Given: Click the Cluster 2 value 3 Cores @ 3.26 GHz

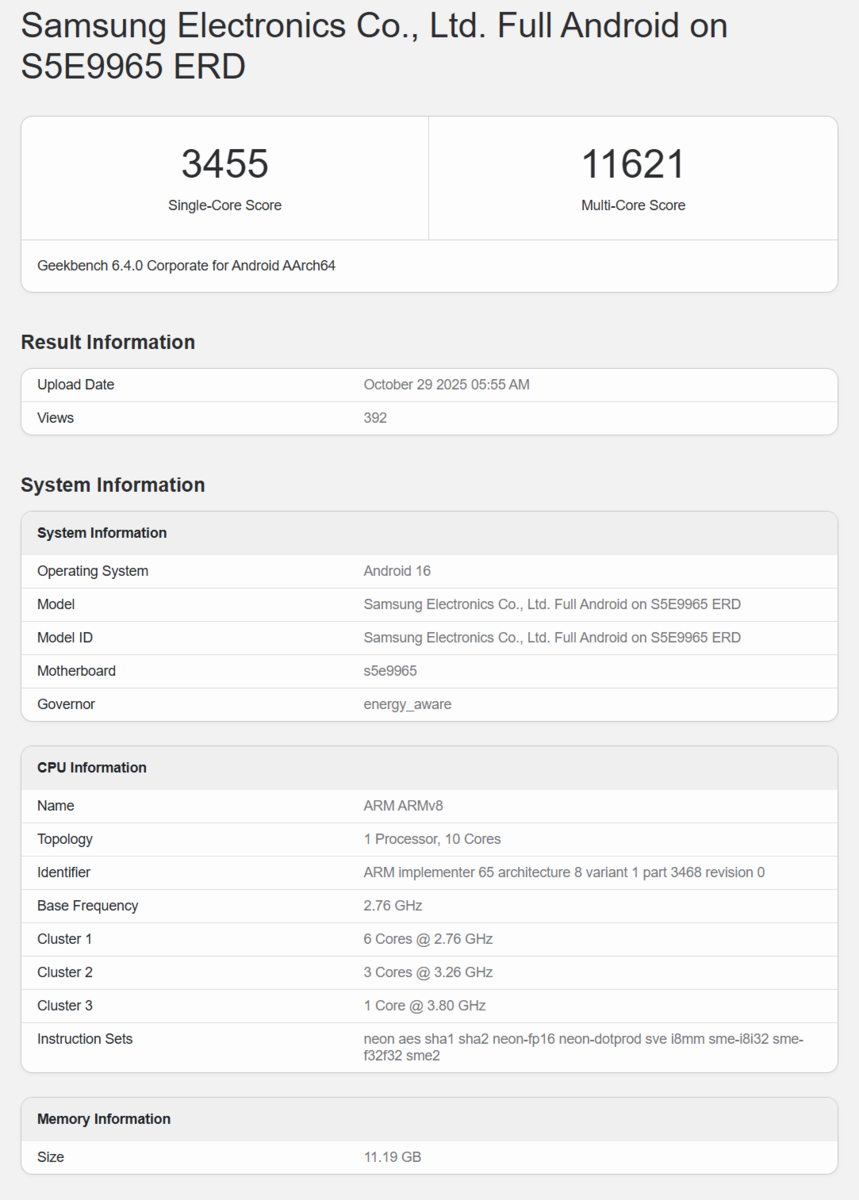Looking at the screenshot, I should coord(428,972).
